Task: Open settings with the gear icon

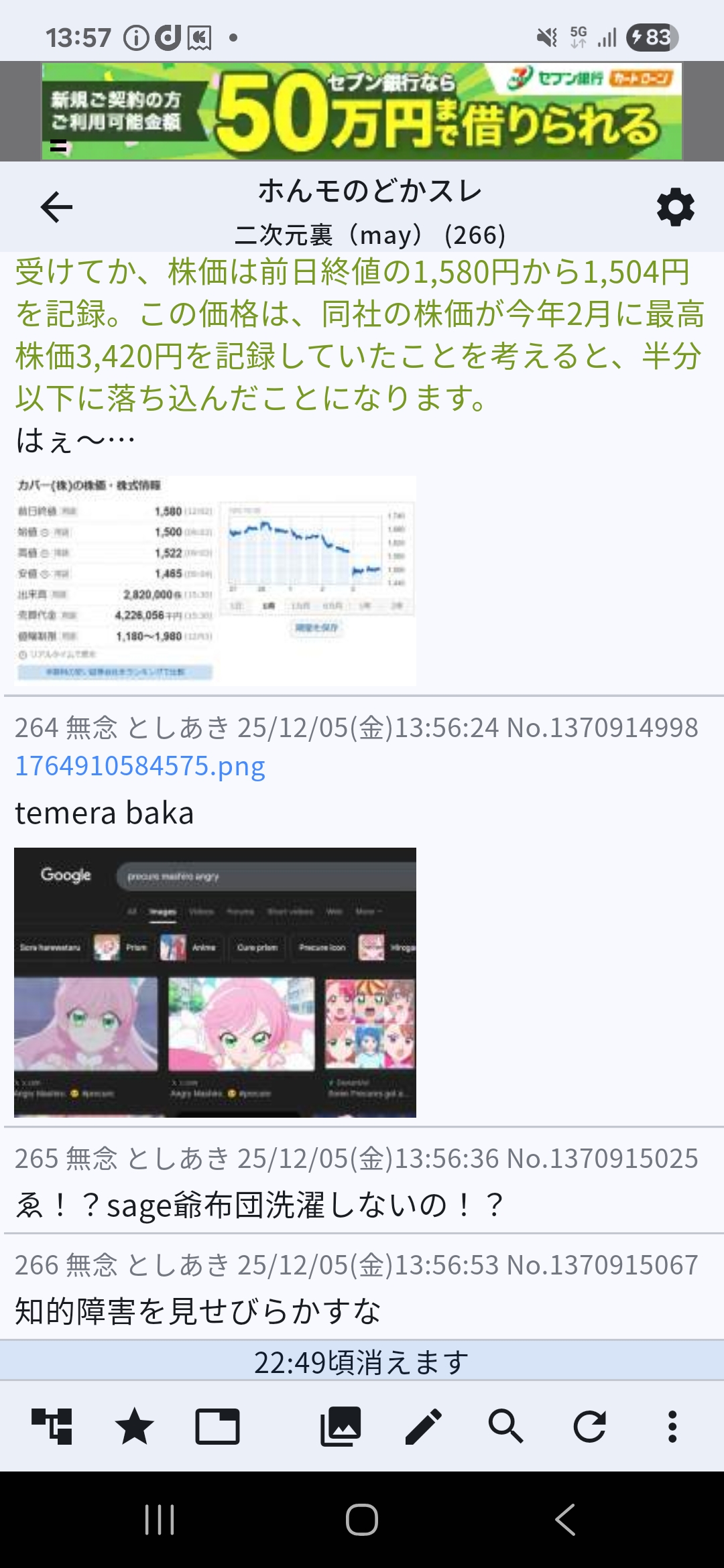Action: point(675,207)
